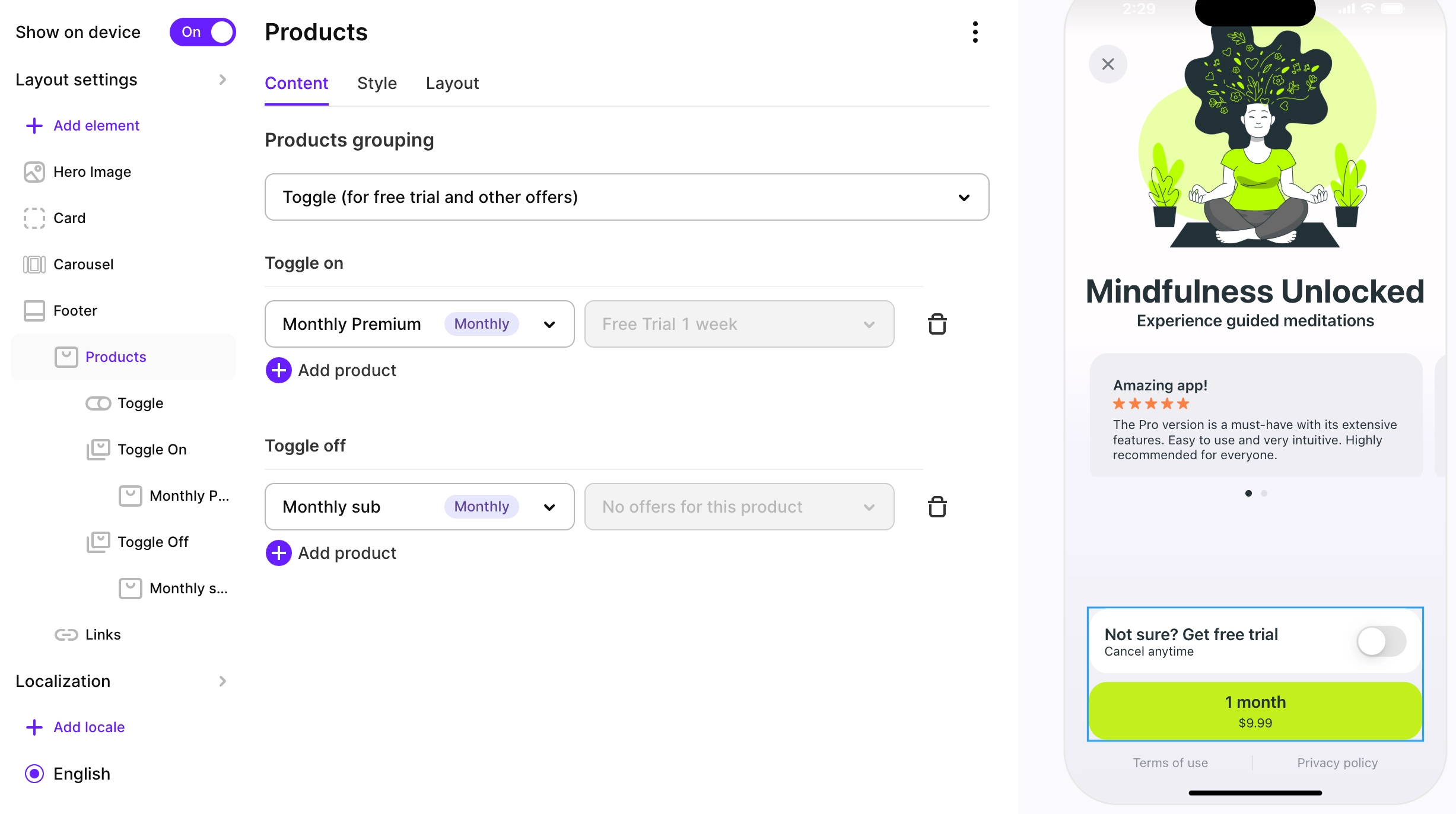The height and width of the screenshot is (814, 1456).
Task: Click plus icon under Toggle off
Action: pyautogui.click(x=278, y=553)
